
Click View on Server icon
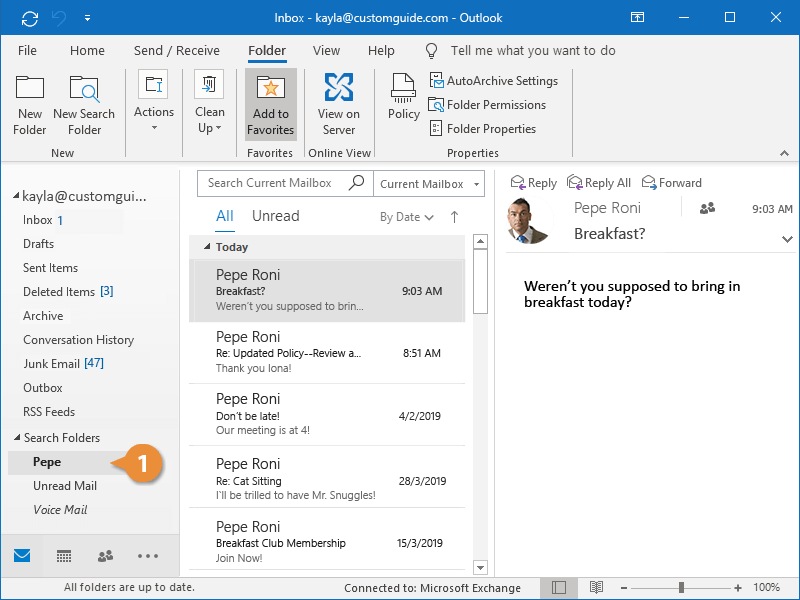339,87
